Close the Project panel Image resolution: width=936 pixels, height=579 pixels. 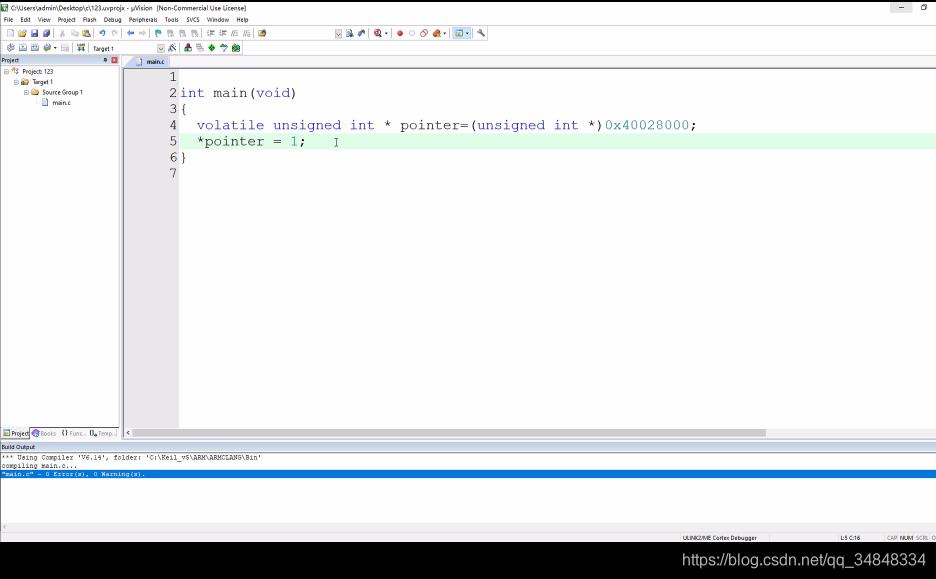click(114, 60)
